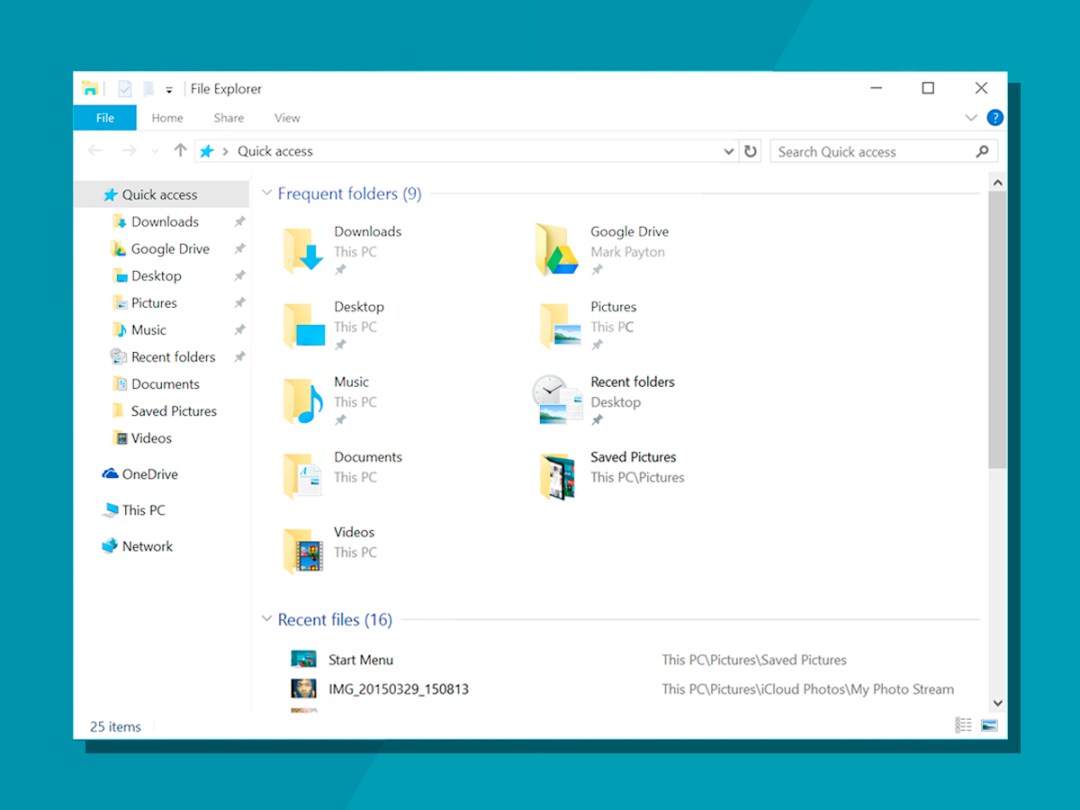
Task: Unpin Desktop using sidebar pin icon
Action: [239, 276]
